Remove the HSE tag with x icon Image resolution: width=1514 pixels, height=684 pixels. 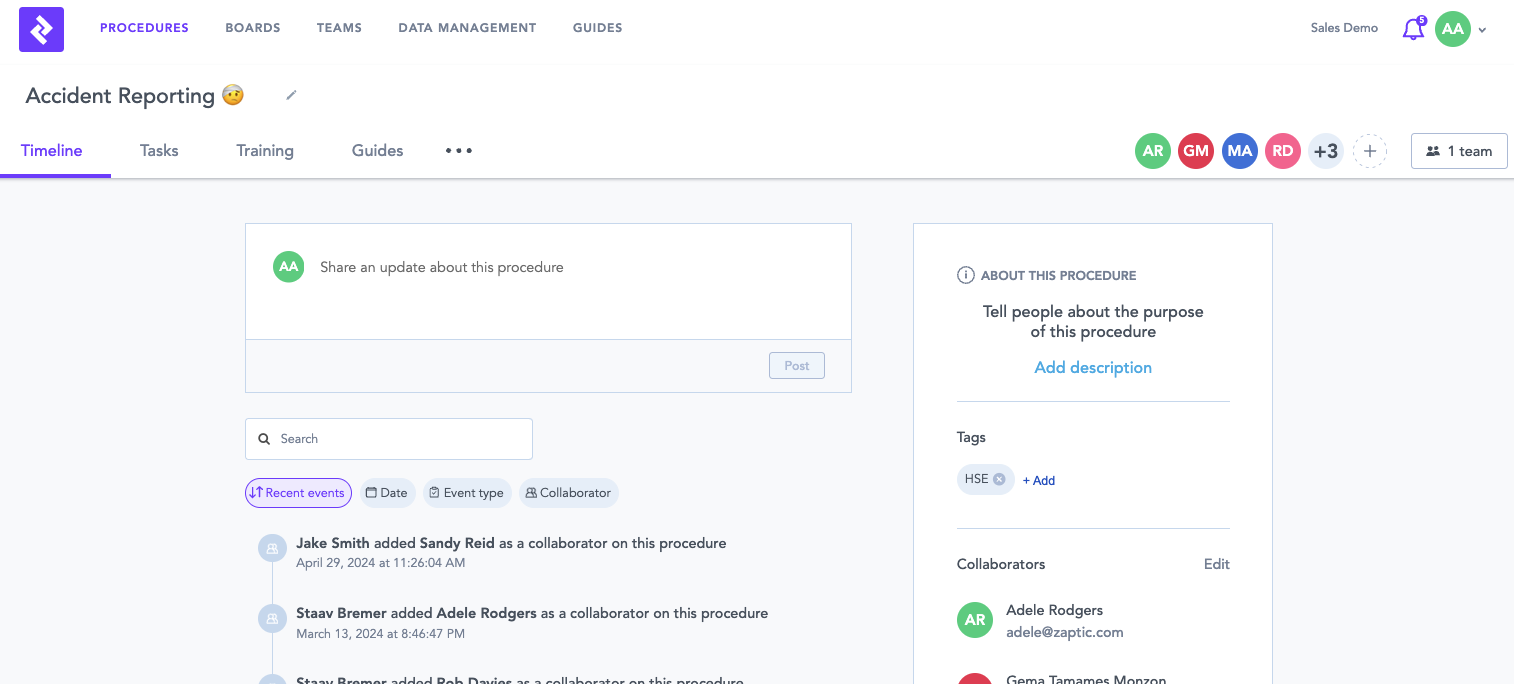pos(999,479)
